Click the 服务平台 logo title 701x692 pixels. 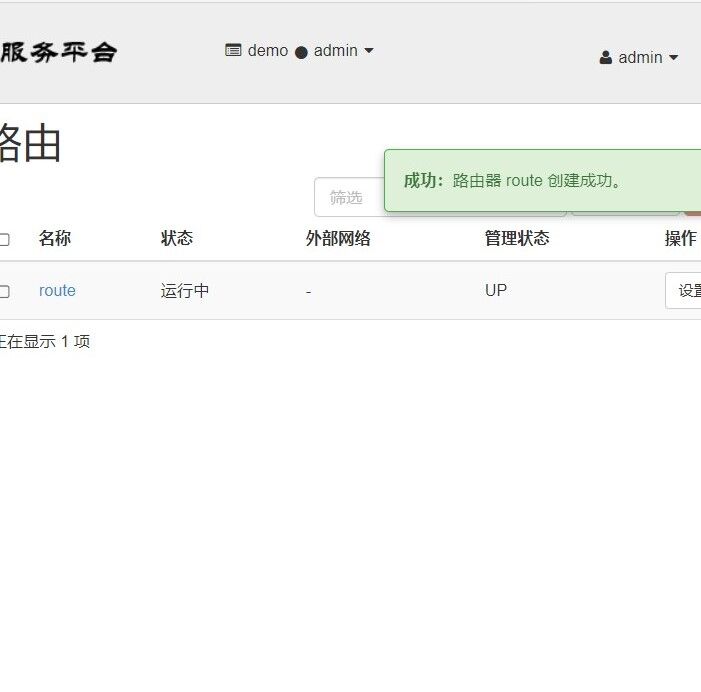pos(59,52)
